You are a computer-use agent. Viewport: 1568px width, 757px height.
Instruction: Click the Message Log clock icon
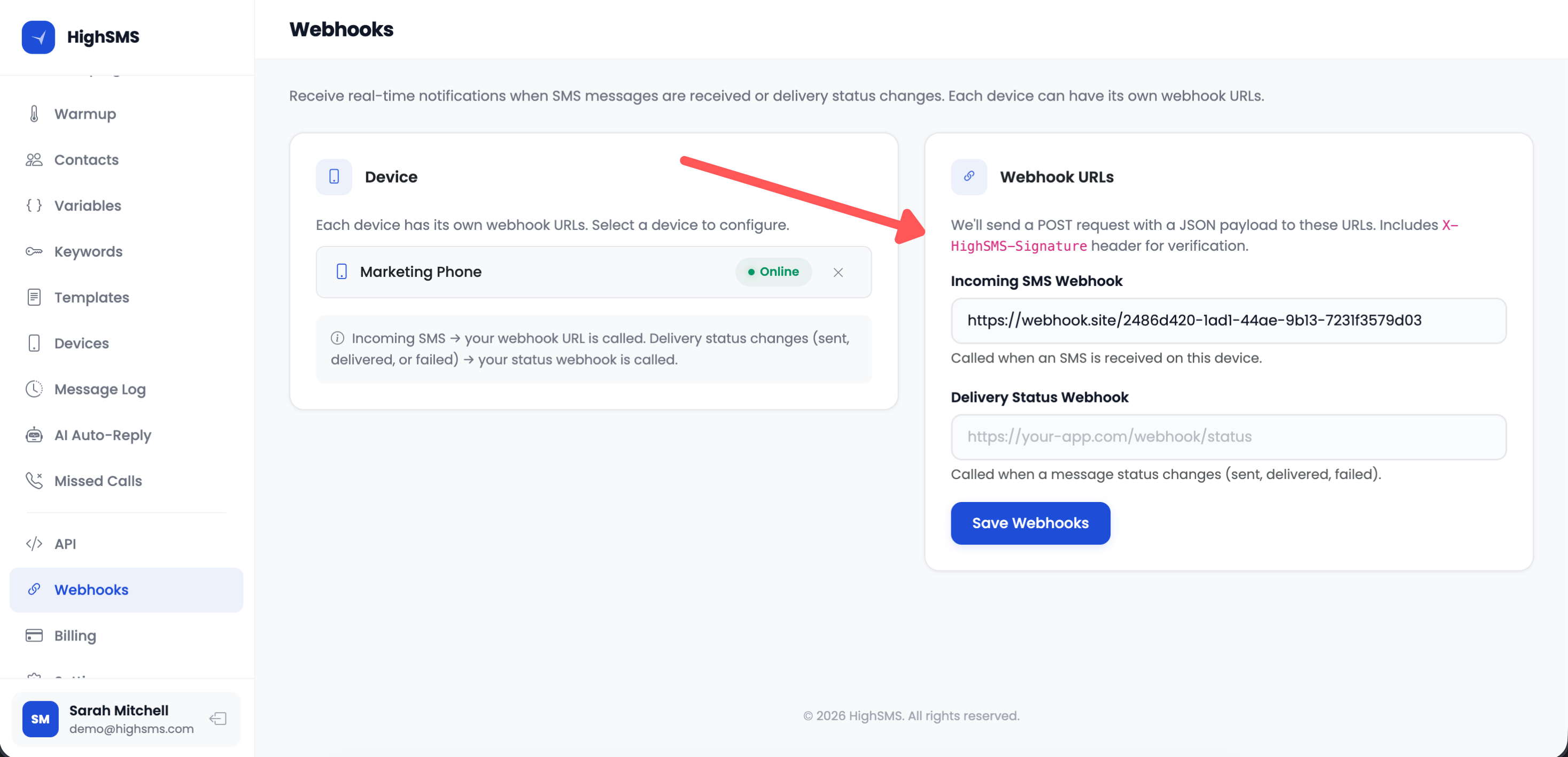(x=34, y=389)
